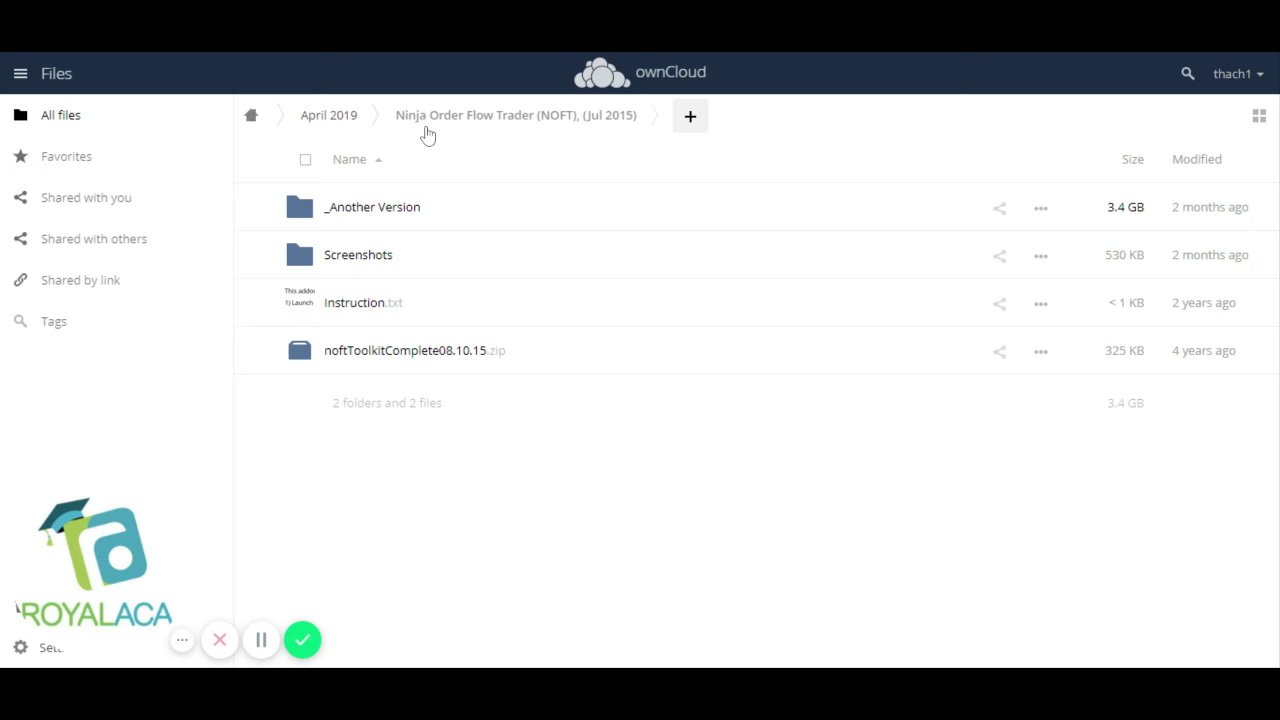1280x720 pixels.
Task: Click the zip archive file icon
Action: [299, 350]
